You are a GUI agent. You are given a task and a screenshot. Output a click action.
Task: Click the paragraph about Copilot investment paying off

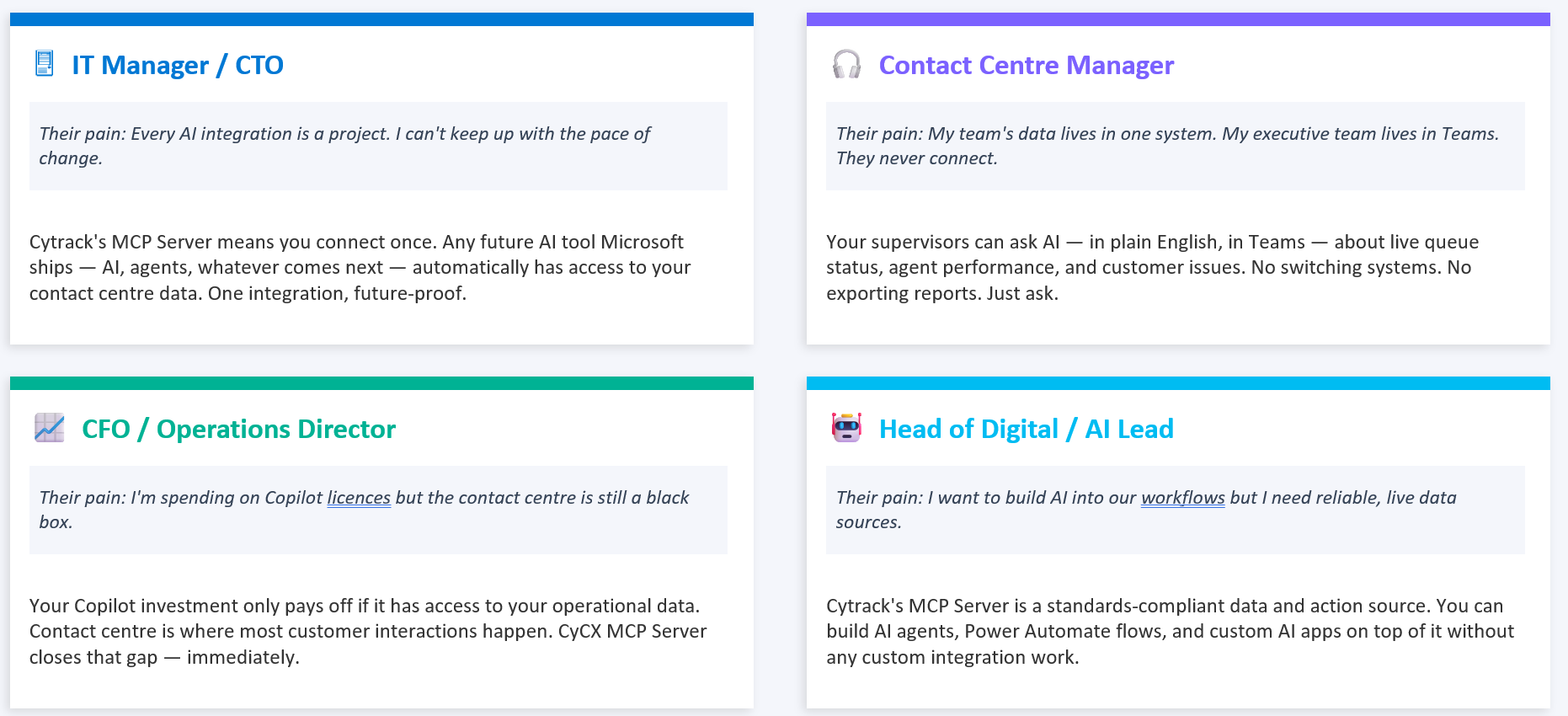368,631
